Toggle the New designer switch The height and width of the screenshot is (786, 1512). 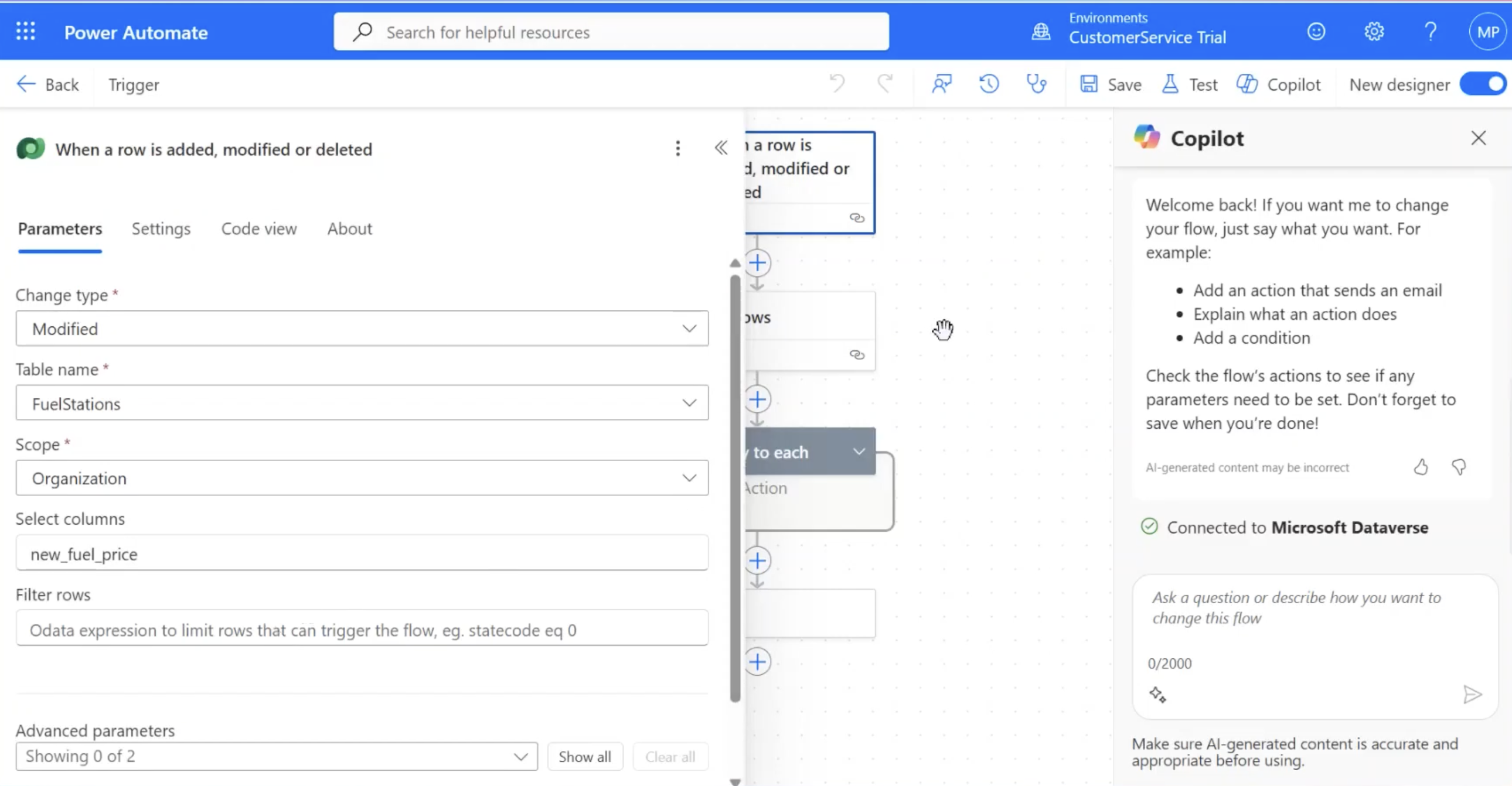(1484, 84)
